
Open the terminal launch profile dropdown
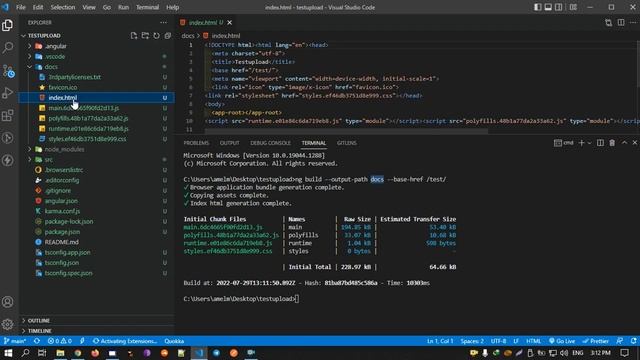click(x=589, y=143)
